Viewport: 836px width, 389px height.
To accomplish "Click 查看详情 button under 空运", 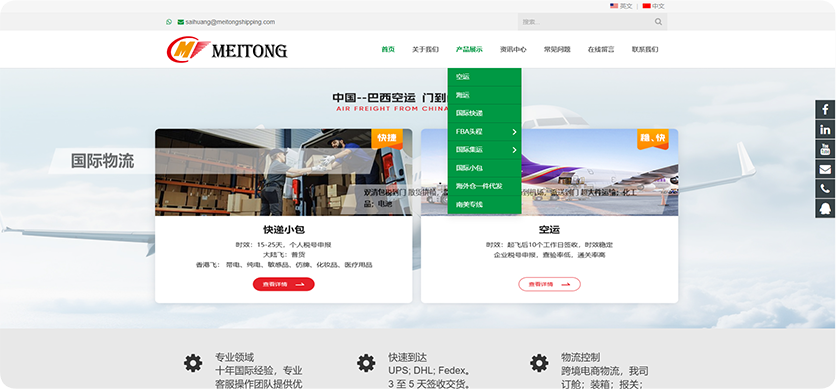I will (549, 284).
